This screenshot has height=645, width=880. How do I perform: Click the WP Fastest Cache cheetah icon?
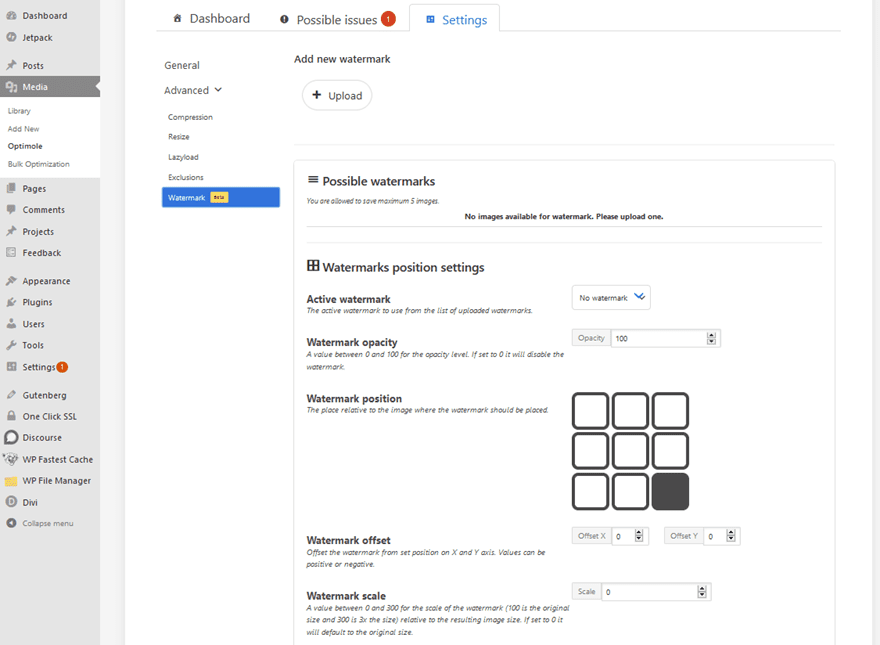(12, 459)
